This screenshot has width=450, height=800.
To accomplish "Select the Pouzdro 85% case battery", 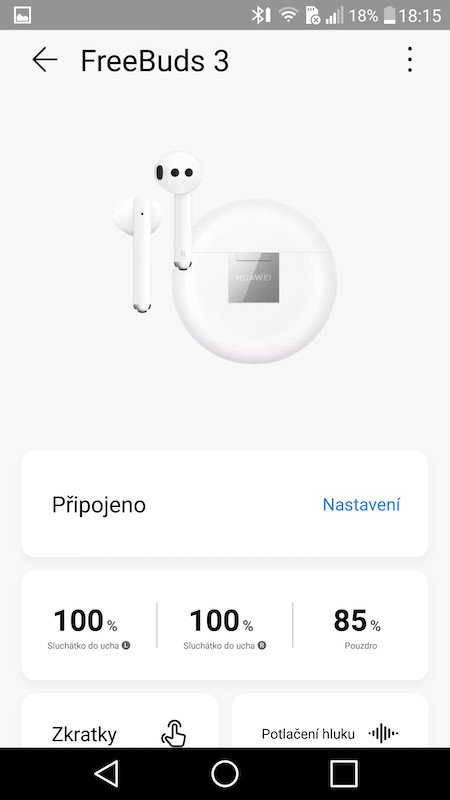I will click(360, 627).
